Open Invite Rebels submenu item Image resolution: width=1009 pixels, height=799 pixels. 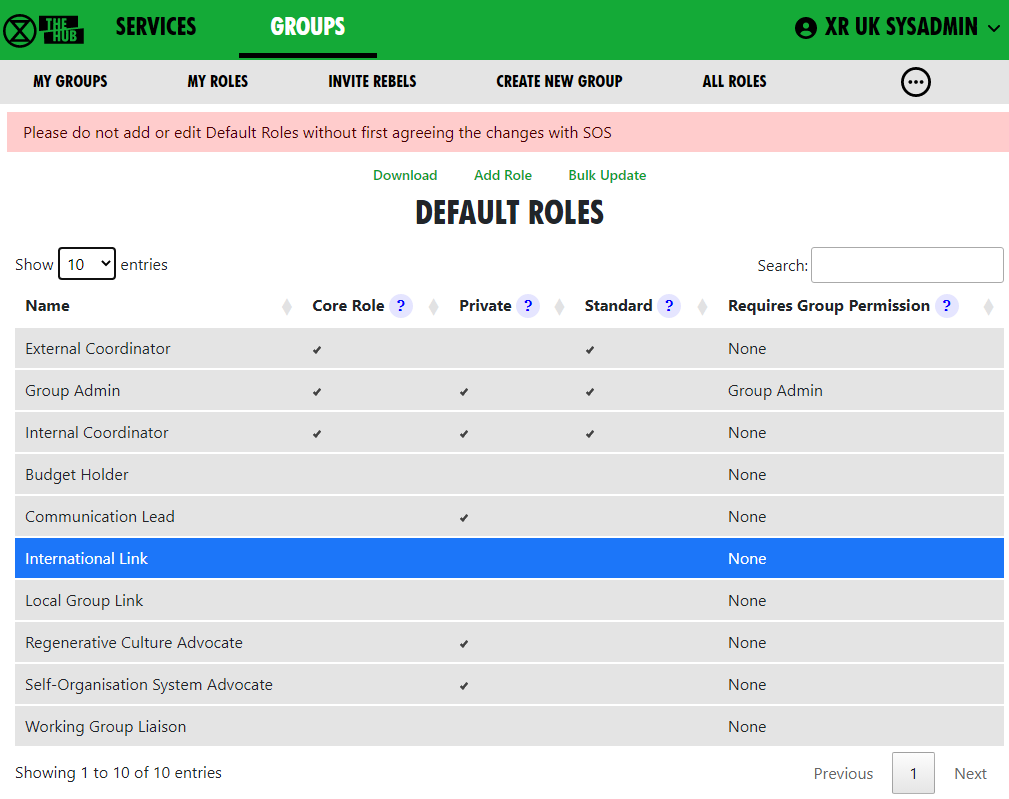tap(372, 82)
